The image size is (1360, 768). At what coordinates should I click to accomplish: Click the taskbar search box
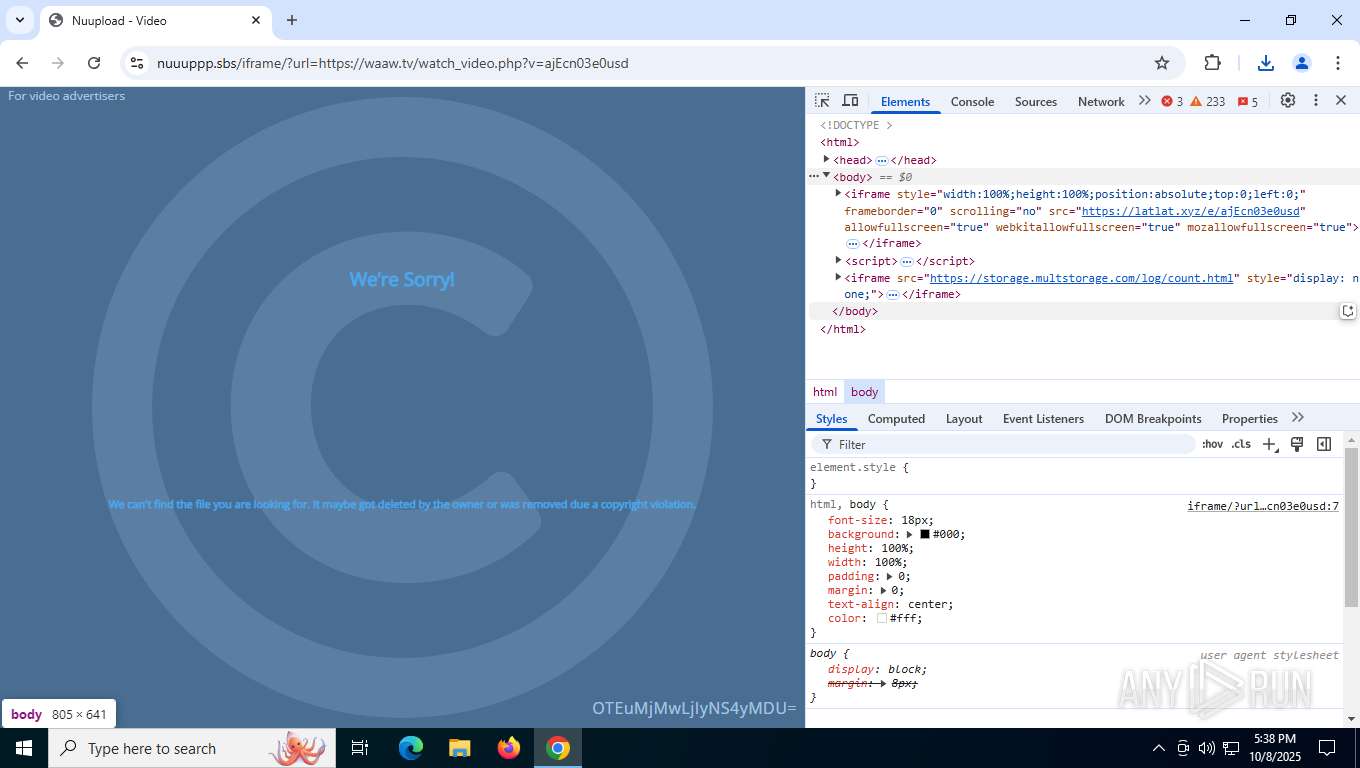tap(192, 748)
